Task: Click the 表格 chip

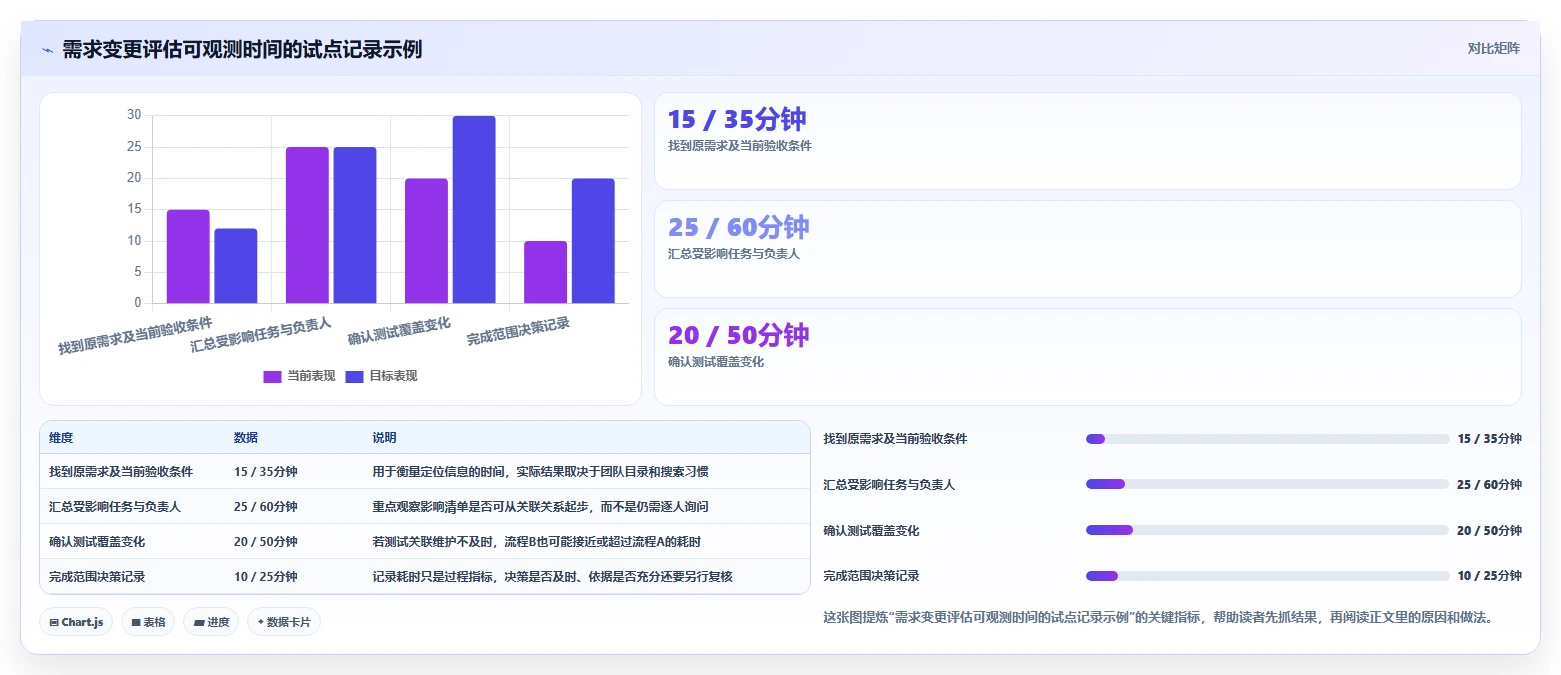Action: (148, 622)
